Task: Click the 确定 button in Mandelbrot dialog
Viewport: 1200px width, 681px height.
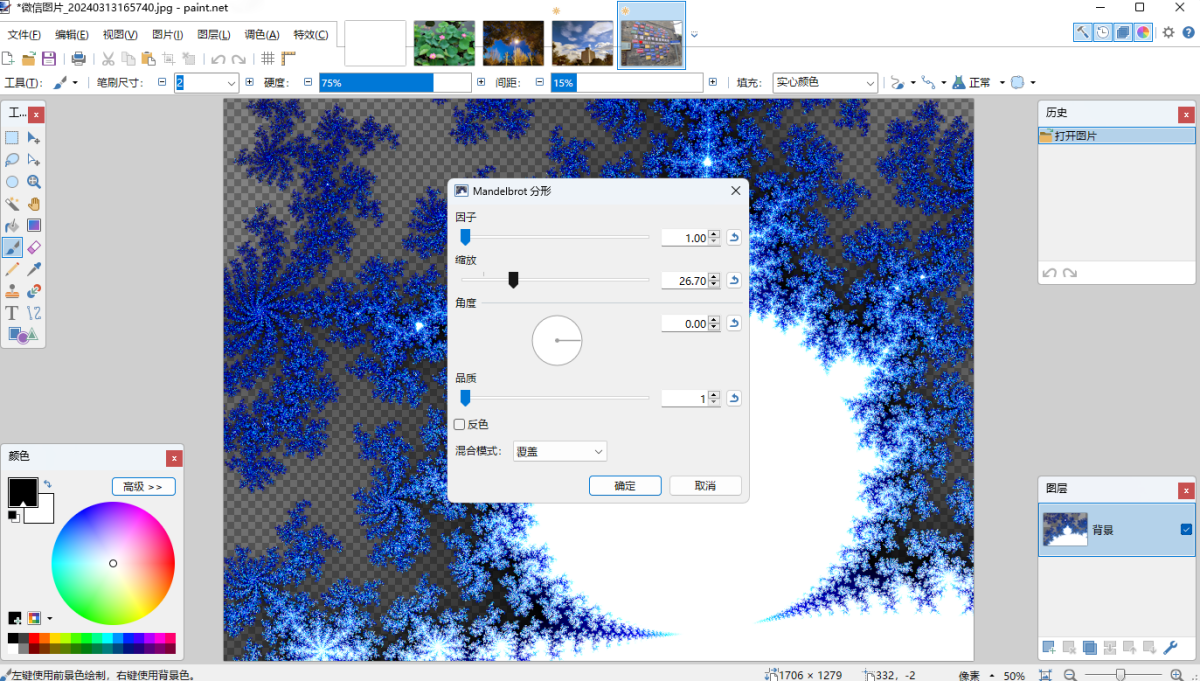Action: pos(624,485)
